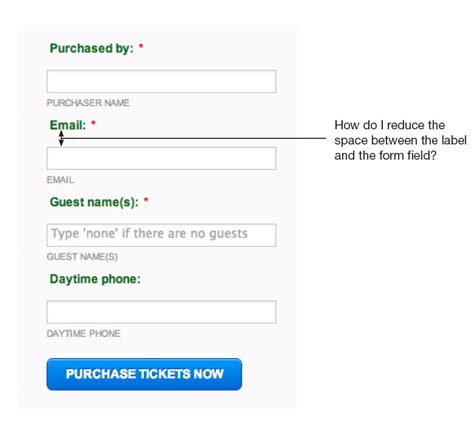Click the double-headed spacing arrow annotation
The image size is (474, 437).
tap(61, 138)
